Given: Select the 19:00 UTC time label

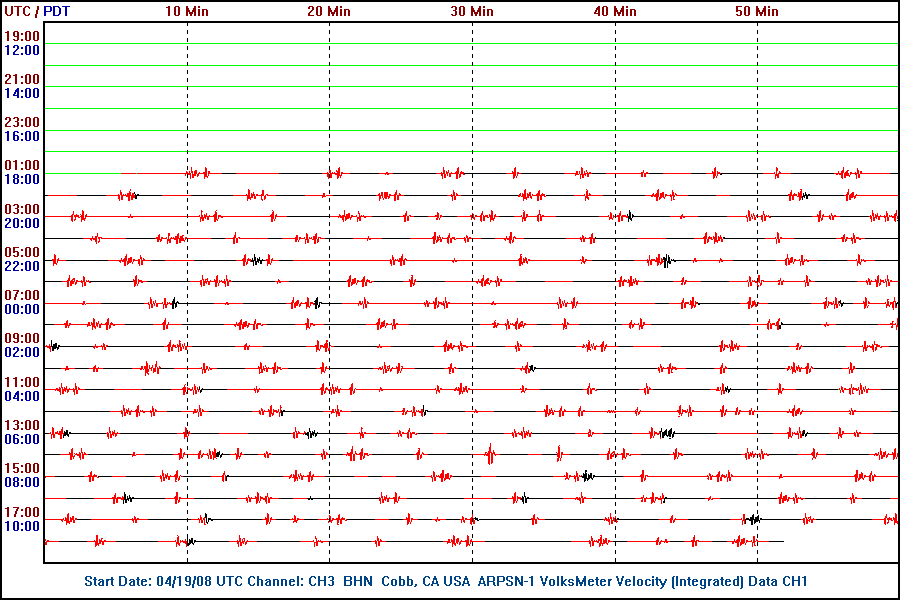Looking at the screenshot, I should 22,36.
